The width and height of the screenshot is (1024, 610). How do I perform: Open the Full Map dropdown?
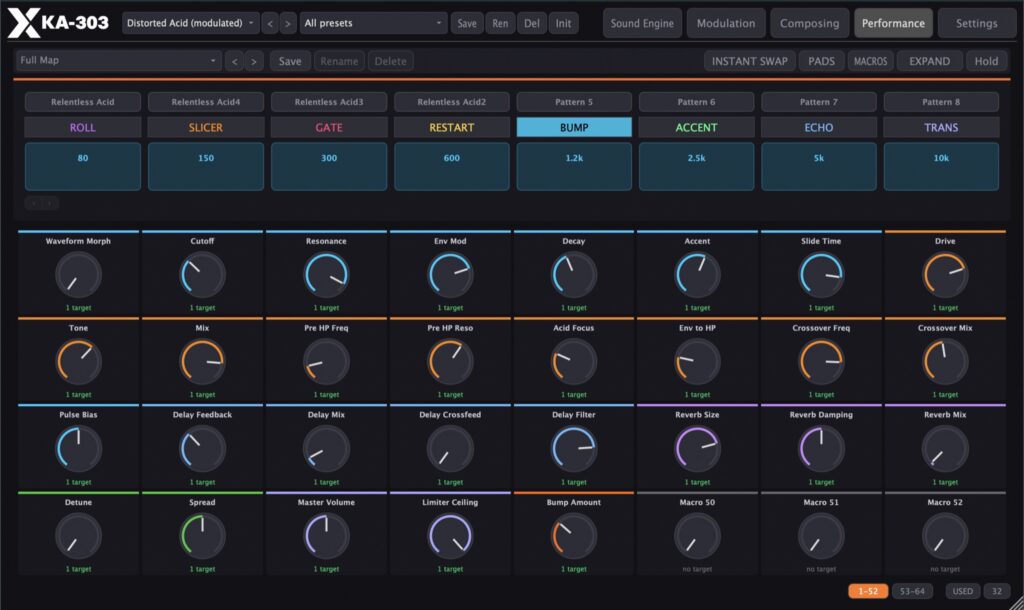click(118, 61)
